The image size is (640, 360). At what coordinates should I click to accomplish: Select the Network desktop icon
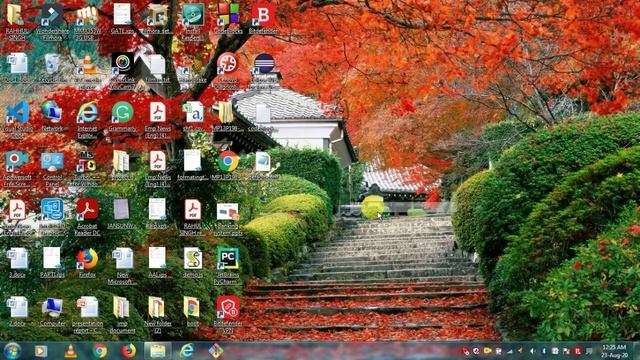(x=52, y=116)
